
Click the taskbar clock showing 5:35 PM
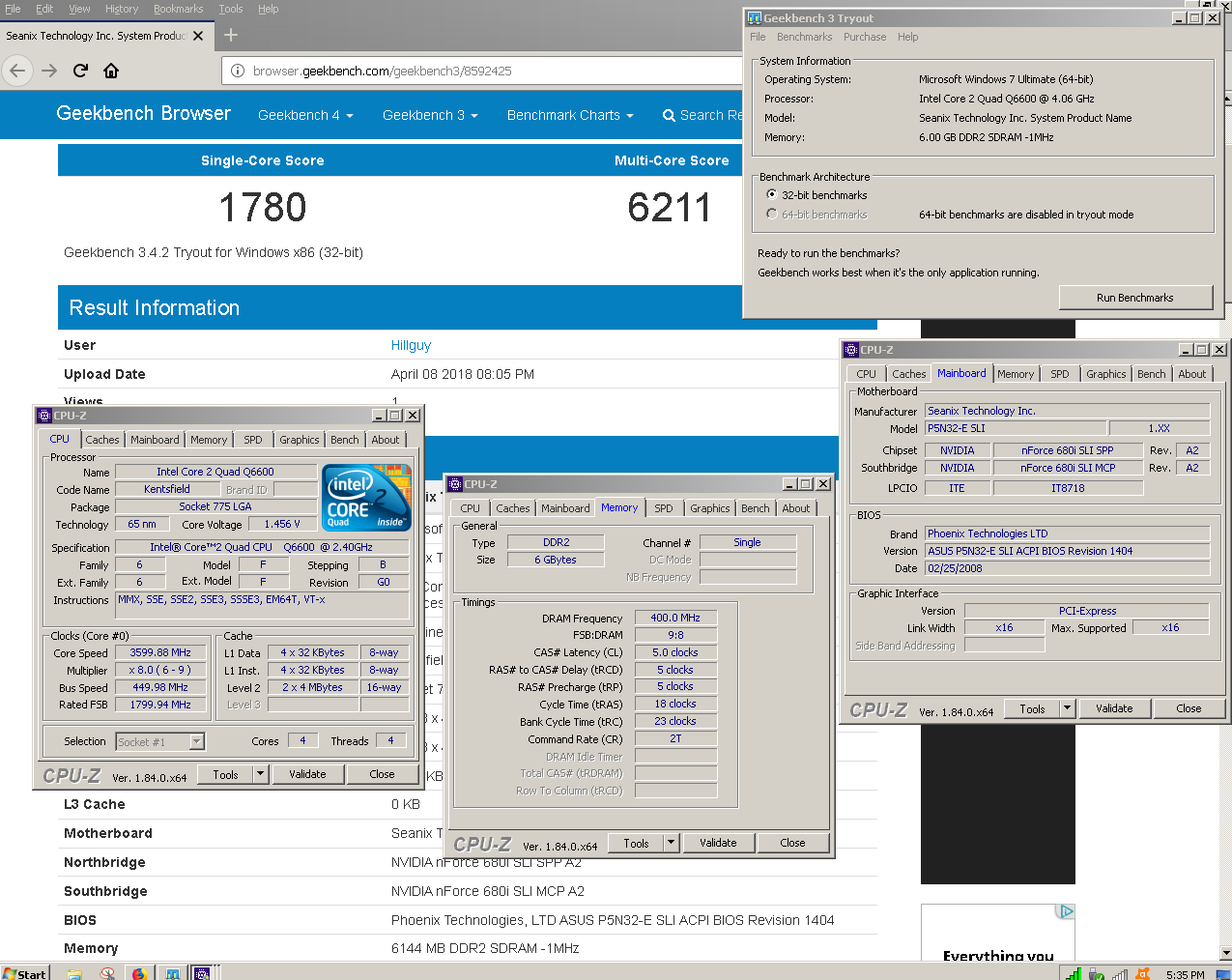pos(1185,974)
